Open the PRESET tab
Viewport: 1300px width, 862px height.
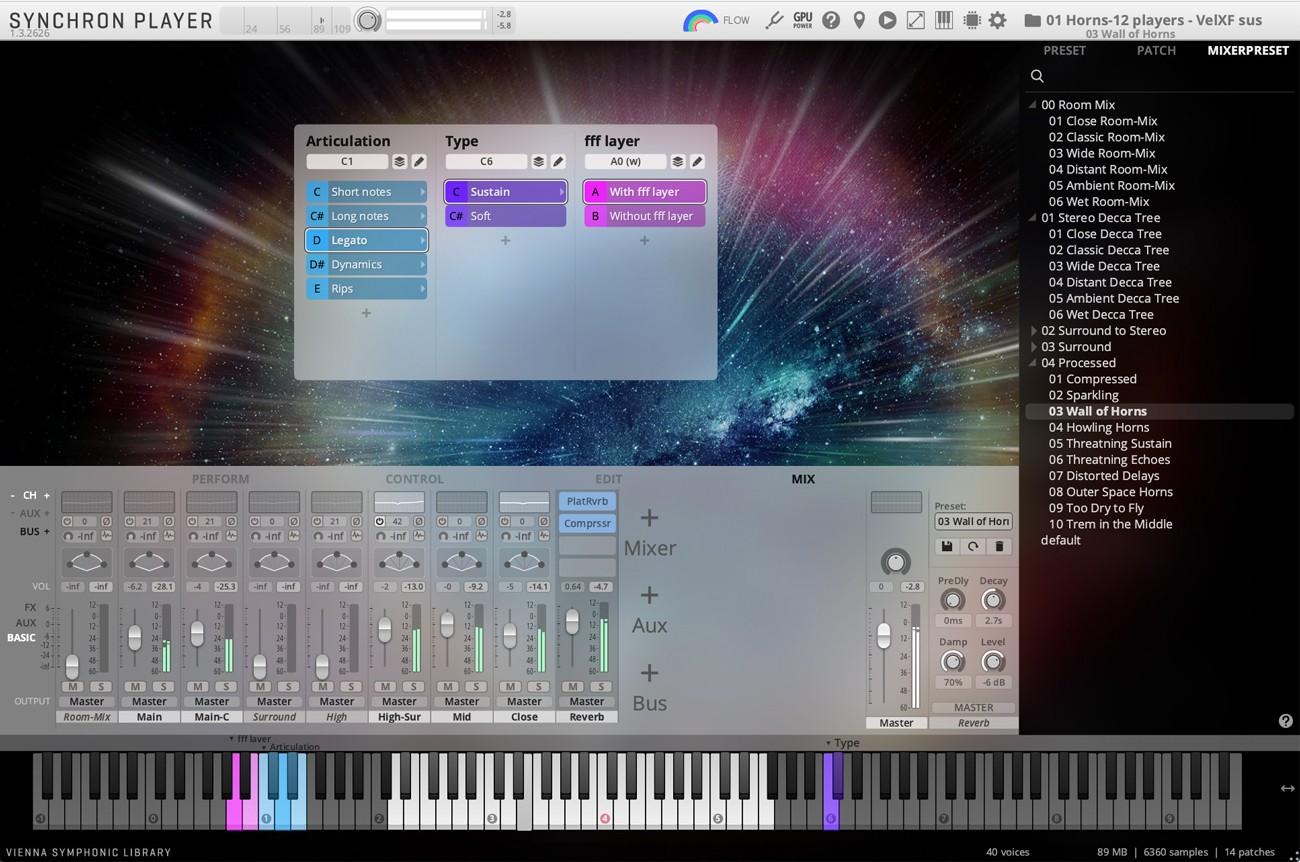(x=1065, y=50)
